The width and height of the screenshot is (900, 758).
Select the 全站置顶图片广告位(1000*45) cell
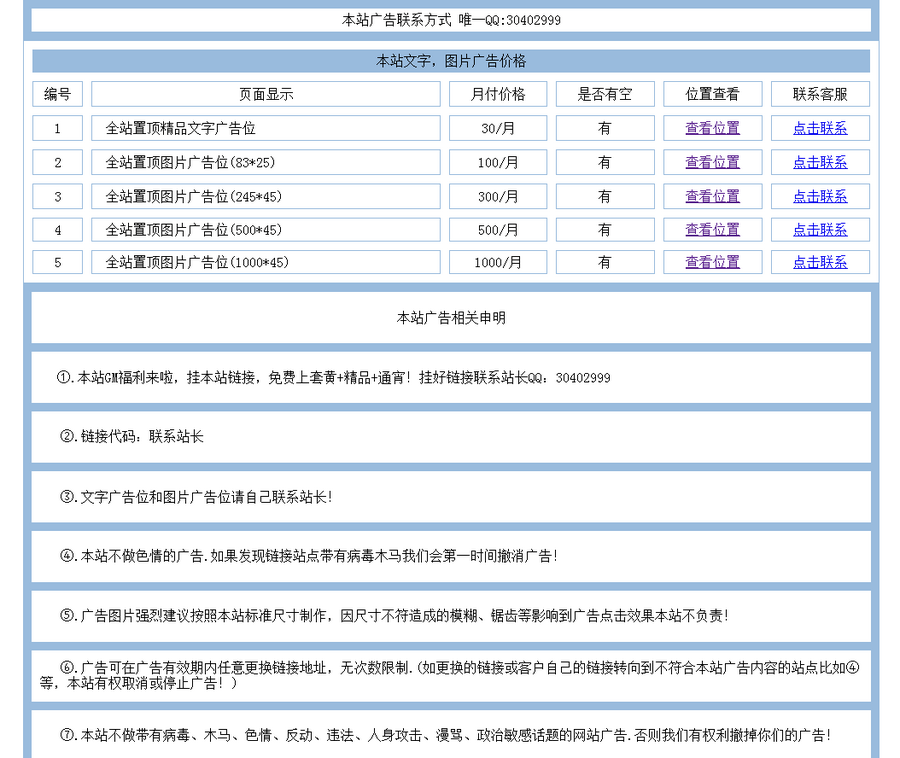tap(266, 262)
